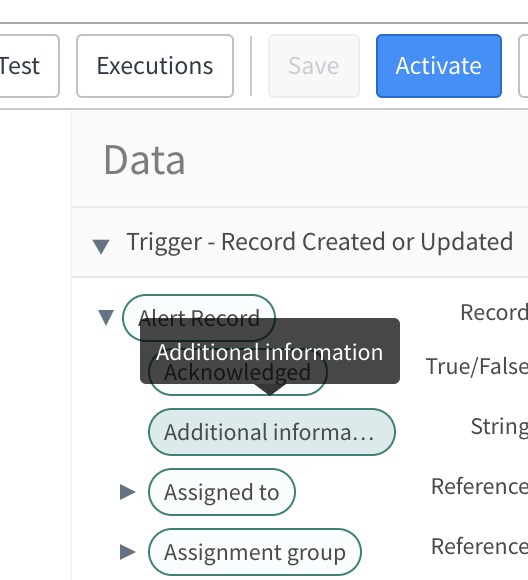Pick the Additional informa... data pill
Screen dimensions: 528x580
coord(272,432)
